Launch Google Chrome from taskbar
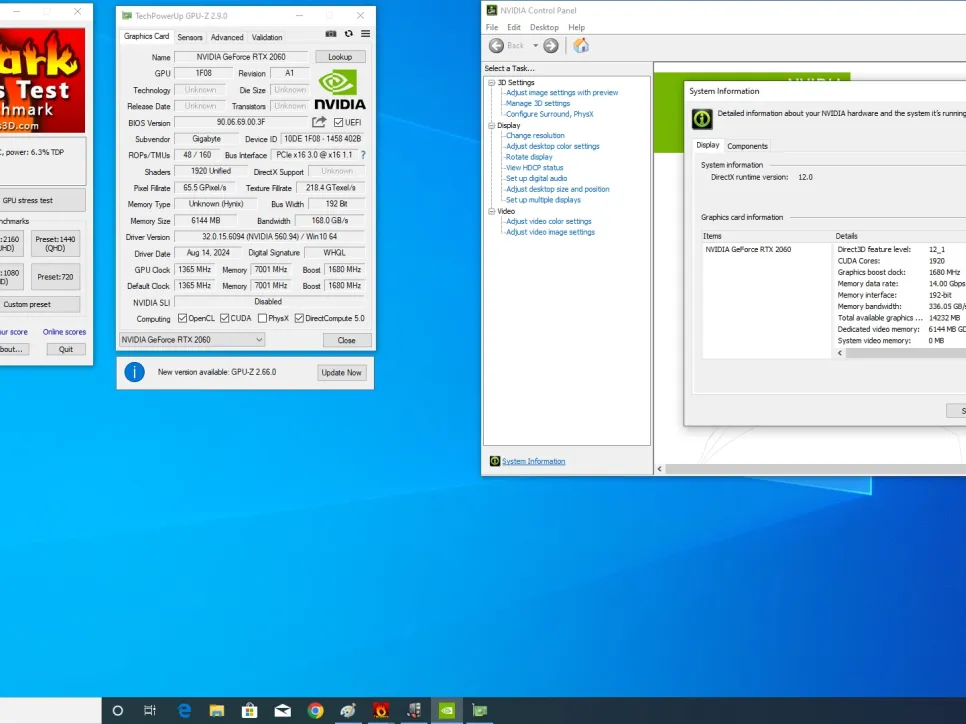 [315, 710]
